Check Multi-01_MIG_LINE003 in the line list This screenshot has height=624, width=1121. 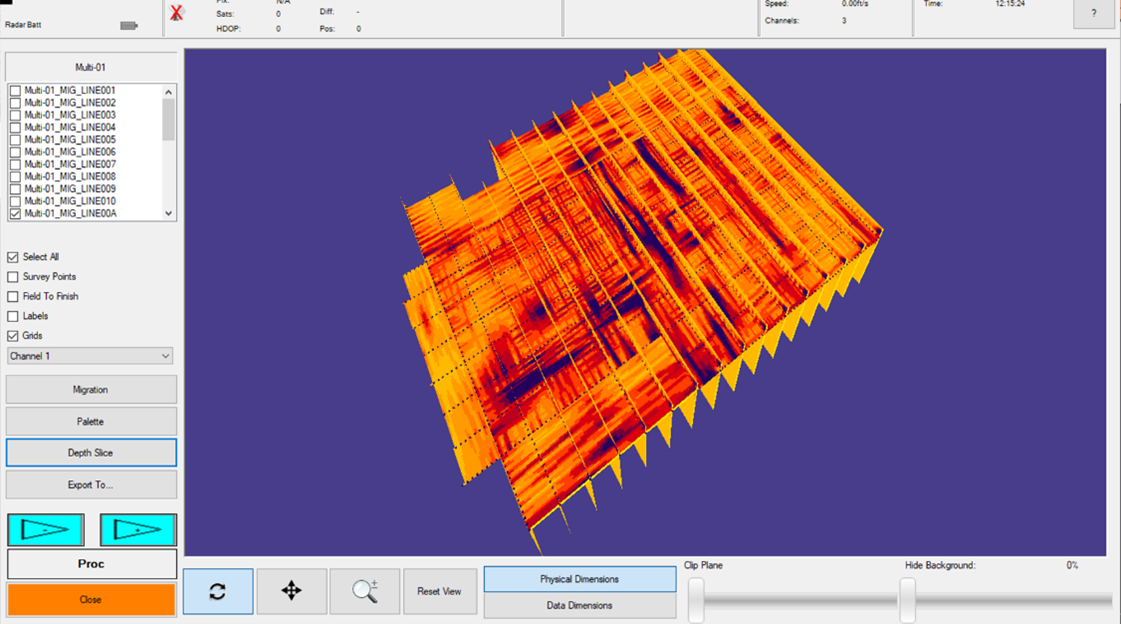click(x=14, y=114)
